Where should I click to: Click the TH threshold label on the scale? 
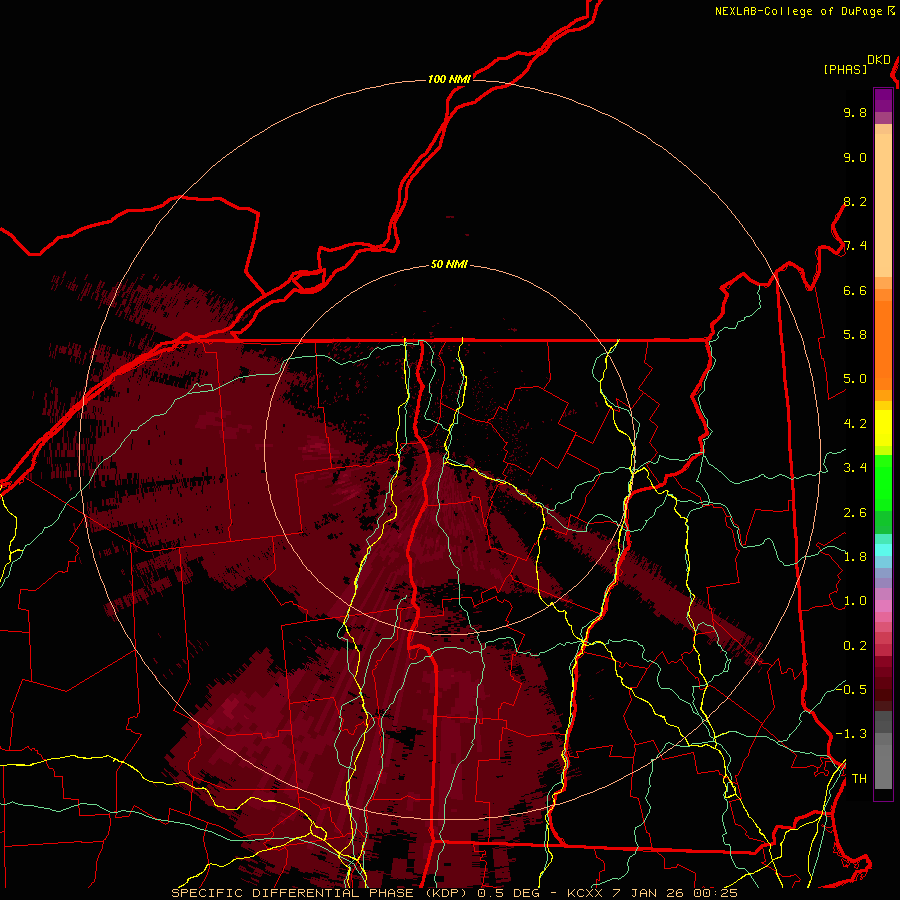pyautogui.click(x=859, y=779)
